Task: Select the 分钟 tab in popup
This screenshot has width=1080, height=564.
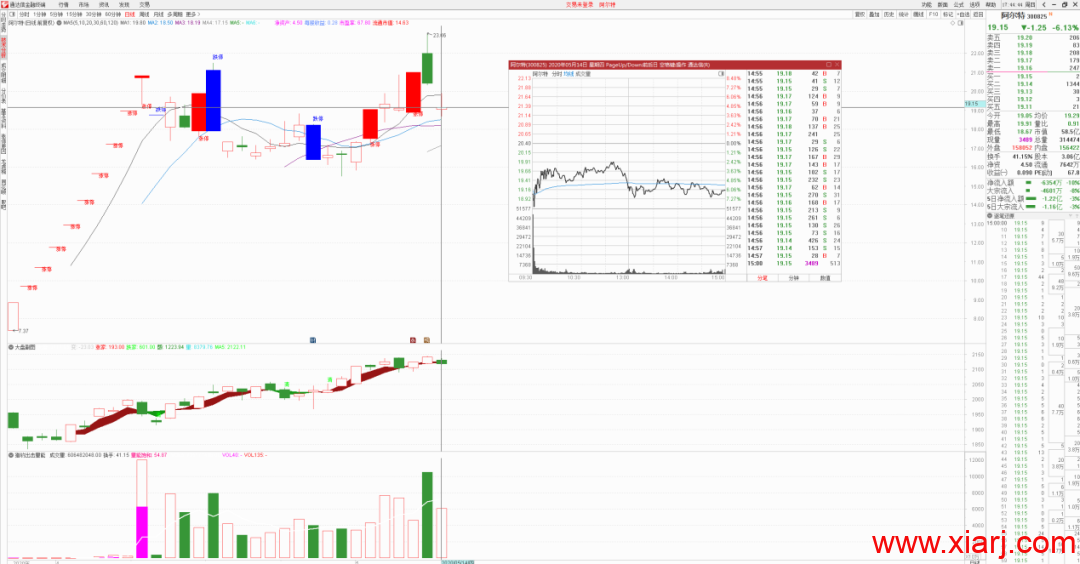Action: [793, 278]
